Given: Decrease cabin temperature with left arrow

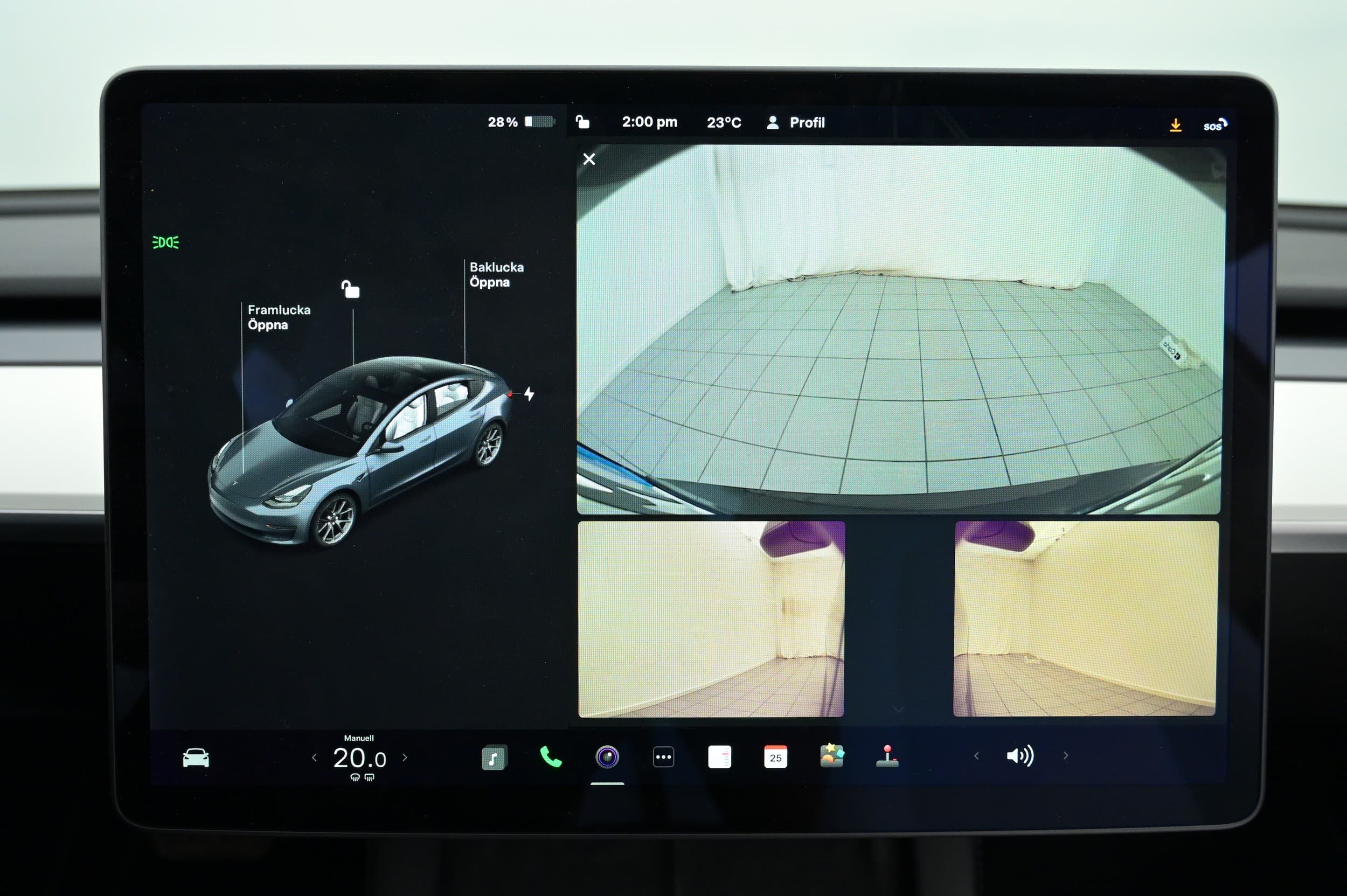Looking at the screenshot, I should click(x=314, y=758).
